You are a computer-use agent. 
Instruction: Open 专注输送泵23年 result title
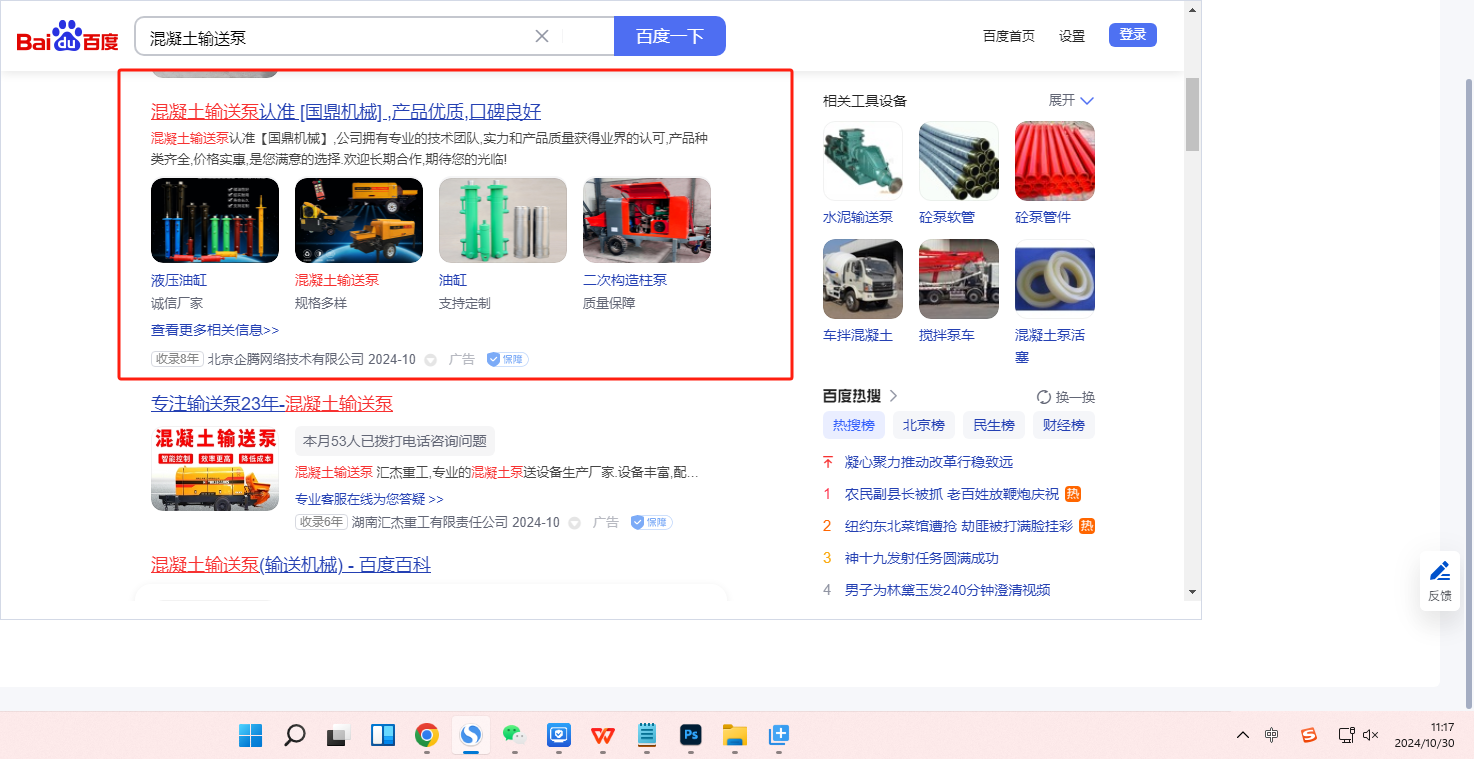[x=272, y=403]
